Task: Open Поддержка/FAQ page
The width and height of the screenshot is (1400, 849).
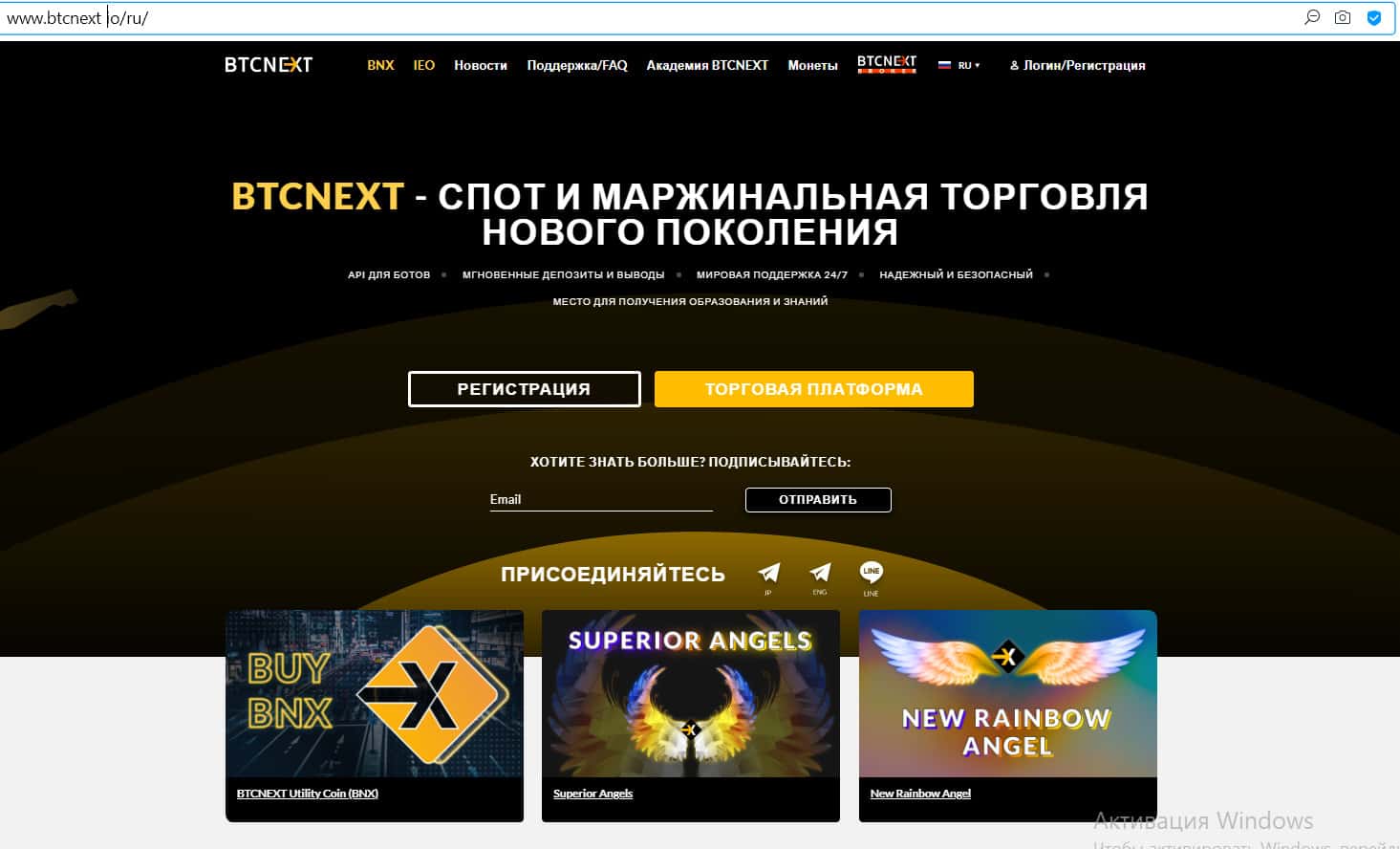Action: coord(577,65)
